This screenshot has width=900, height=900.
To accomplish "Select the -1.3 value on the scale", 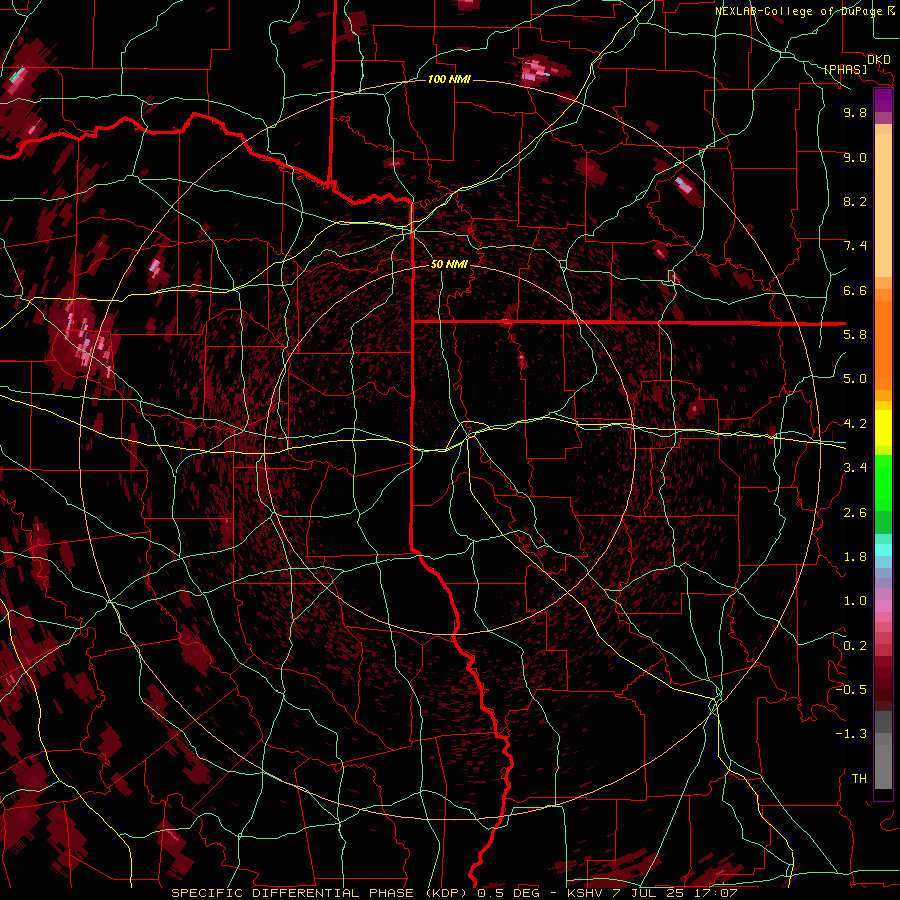I will tap(851, 734).
